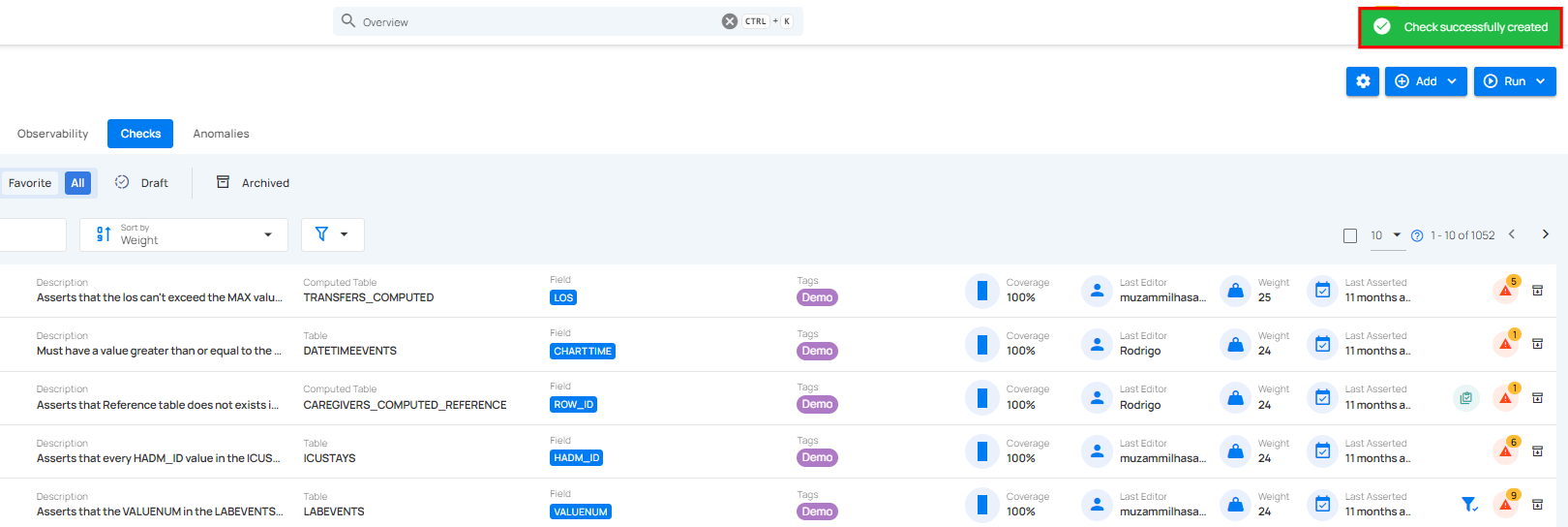Tick the select-all checks checkbox
Screen dimensions: 1568x527
tap(1350, 235)
